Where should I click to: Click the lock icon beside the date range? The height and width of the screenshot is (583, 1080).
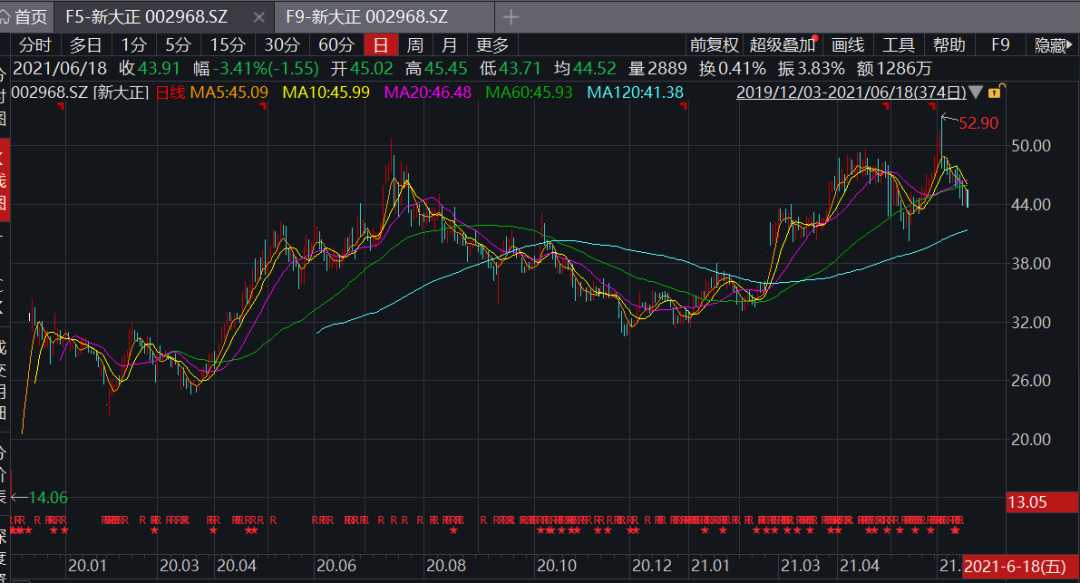click(x=994, y=92)
